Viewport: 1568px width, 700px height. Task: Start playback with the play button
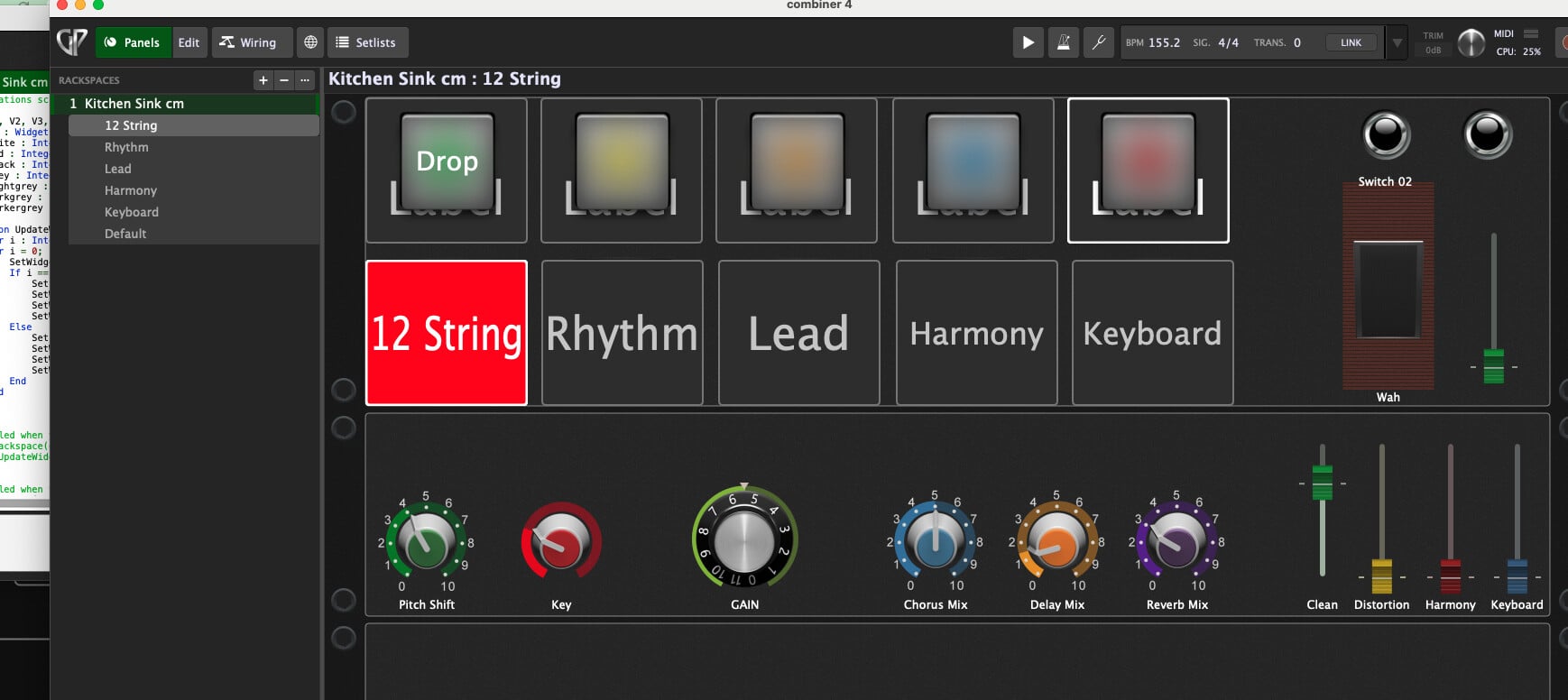(x=1028, y=42)
